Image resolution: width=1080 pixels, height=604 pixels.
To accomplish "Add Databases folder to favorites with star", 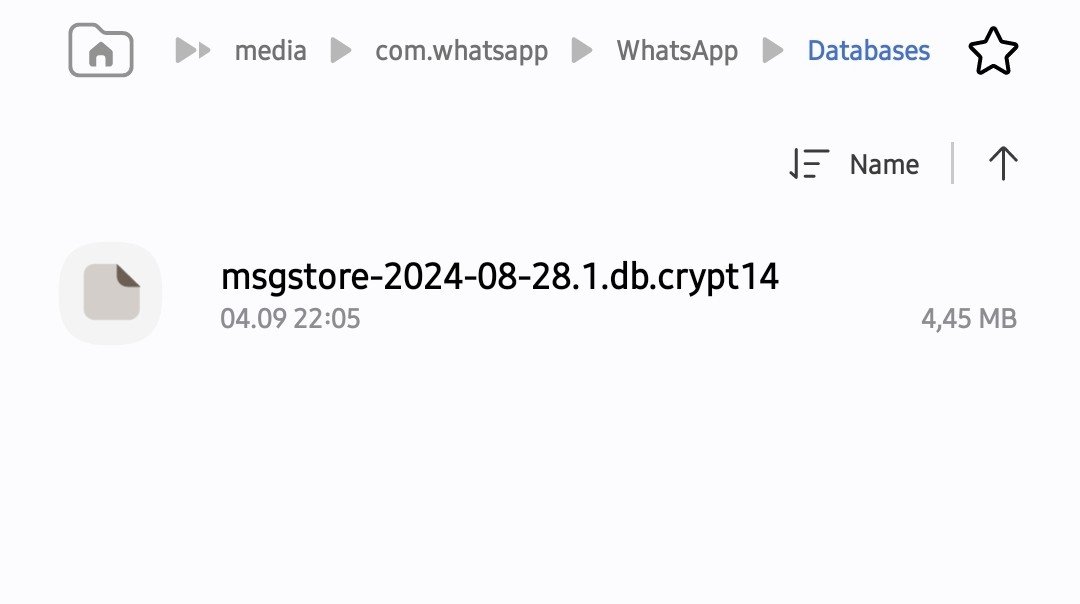I will [993, 51].
